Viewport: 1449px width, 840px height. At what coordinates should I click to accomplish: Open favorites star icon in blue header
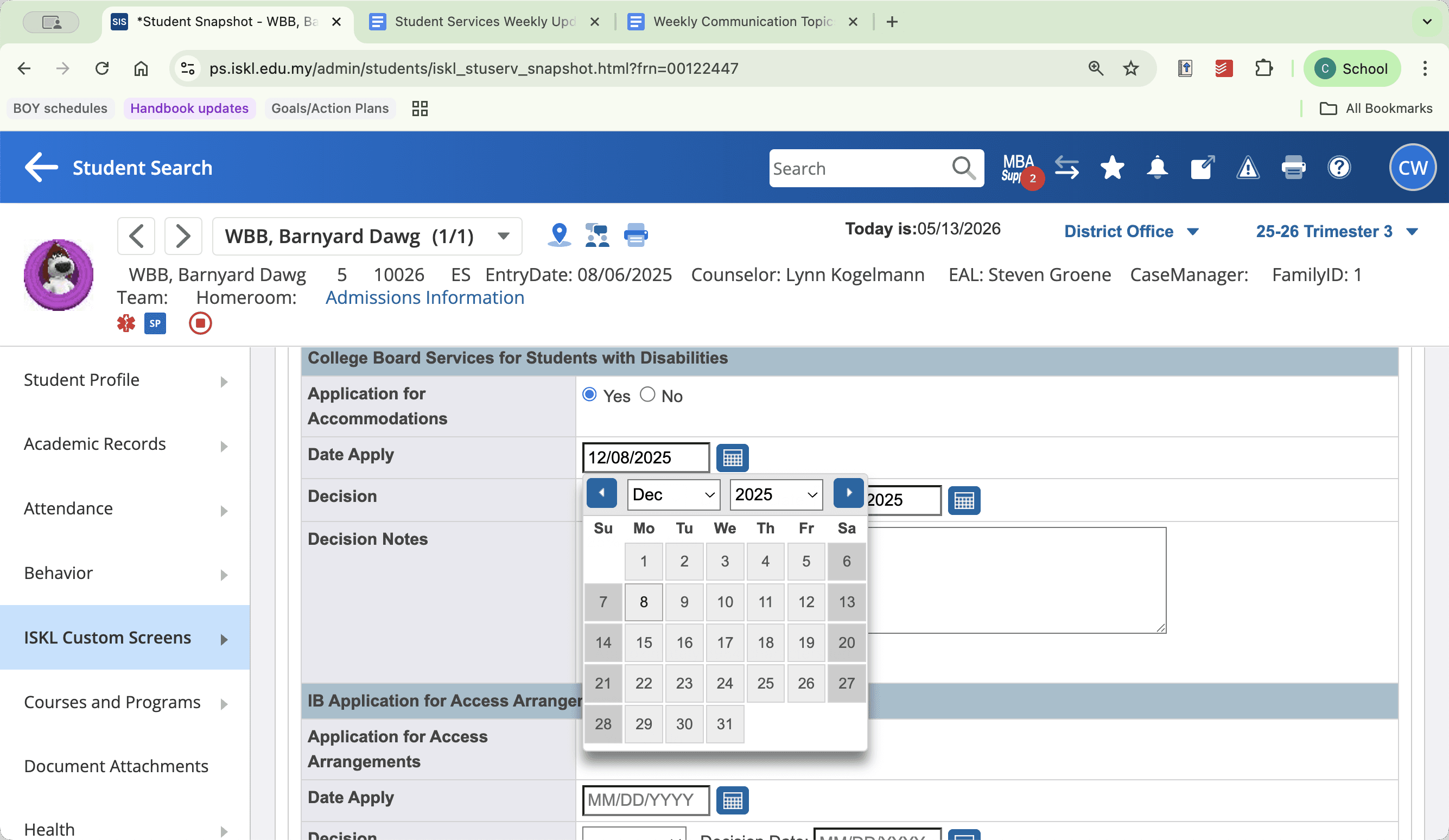1112,168
